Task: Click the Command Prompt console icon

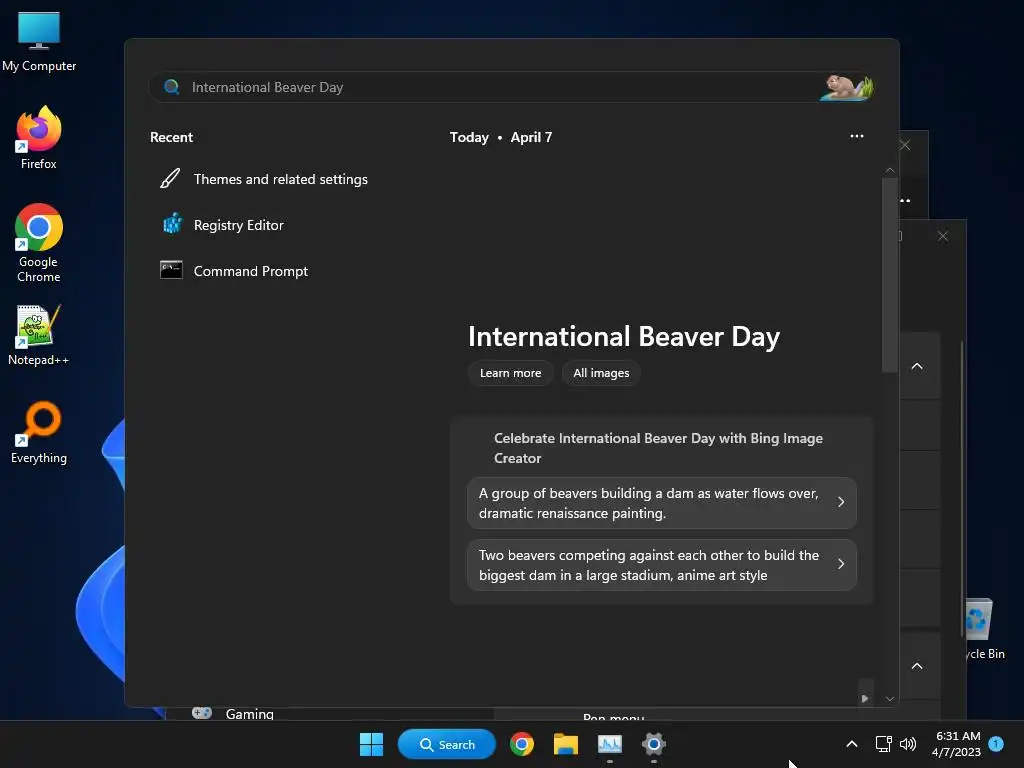Action: (x=171, y=270)
